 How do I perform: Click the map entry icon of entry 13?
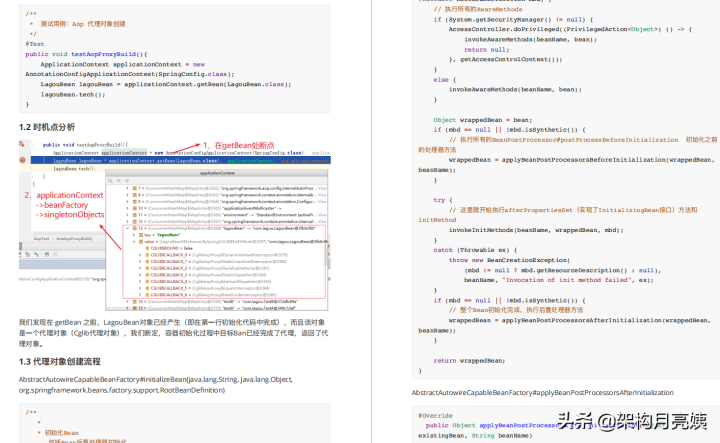pyautogui.click(x=135, y=228)
